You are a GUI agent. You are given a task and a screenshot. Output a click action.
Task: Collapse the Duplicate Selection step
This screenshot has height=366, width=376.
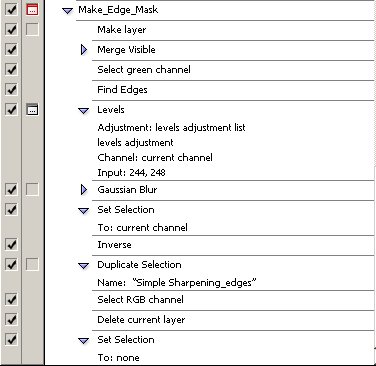pyautogui.click(x=83, y=266)
